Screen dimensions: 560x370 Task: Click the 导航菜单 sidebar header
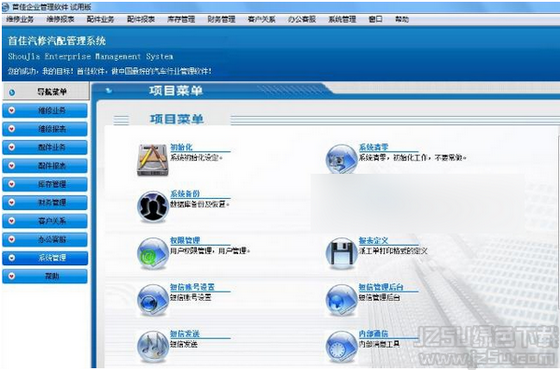coord(46,92)
